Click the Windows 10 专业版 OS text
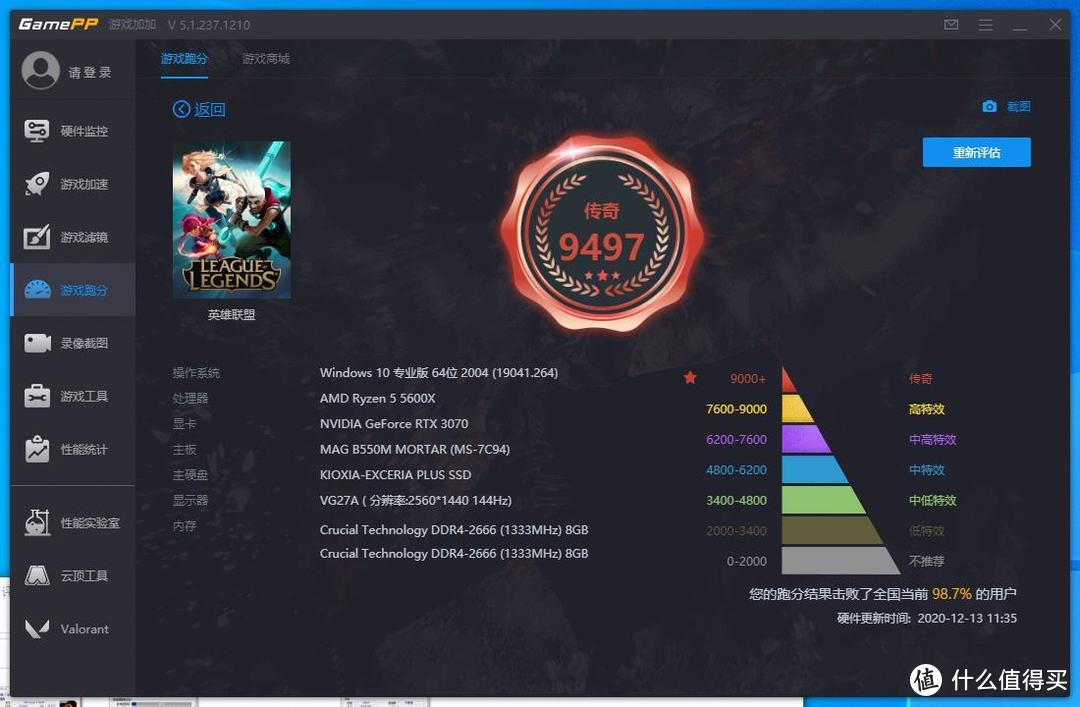This screenshot has width=1080, height=707. point(439,373)
